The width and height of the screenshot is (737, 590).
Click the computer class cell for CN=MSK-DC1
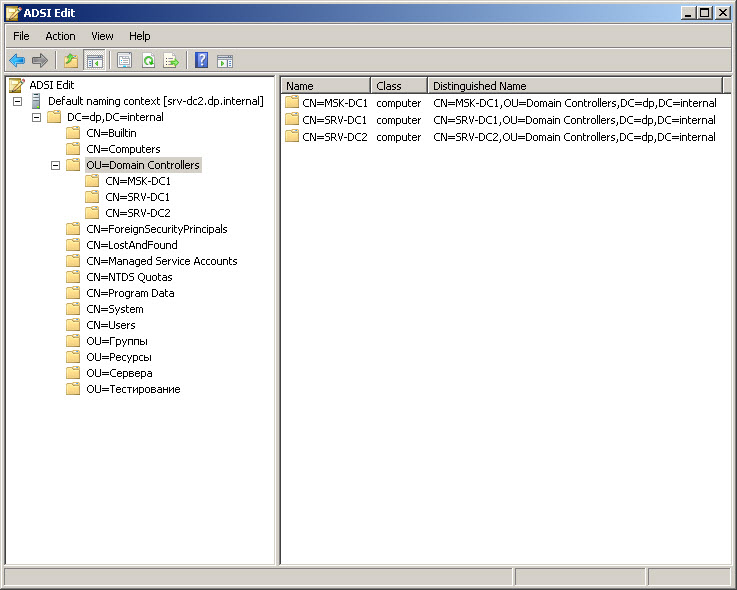click(x=399, y=103)
